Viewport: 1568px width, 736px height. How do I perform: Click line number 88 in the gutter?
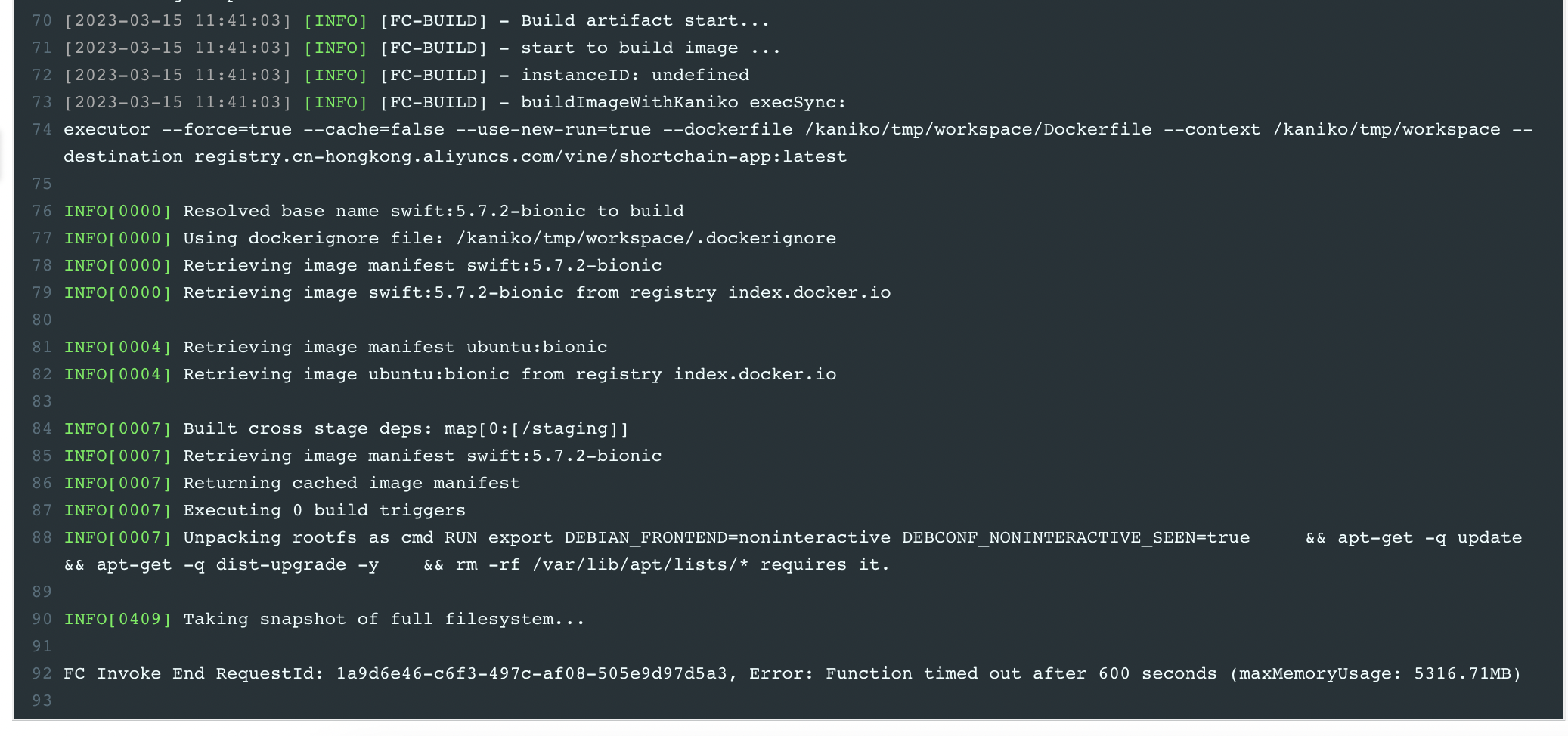(42, 537)
